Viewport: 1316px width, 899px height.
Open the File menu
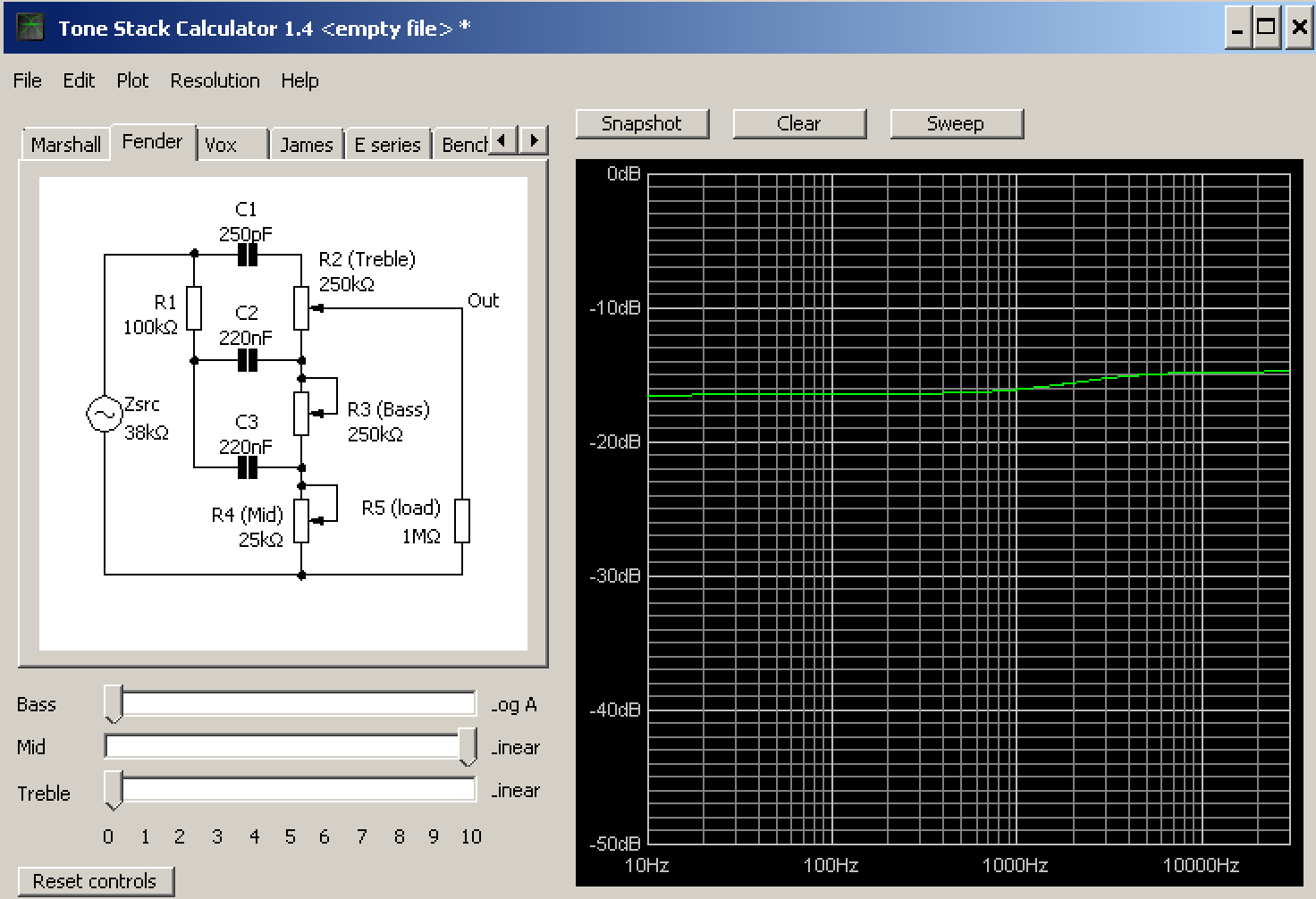pos(27,80)
